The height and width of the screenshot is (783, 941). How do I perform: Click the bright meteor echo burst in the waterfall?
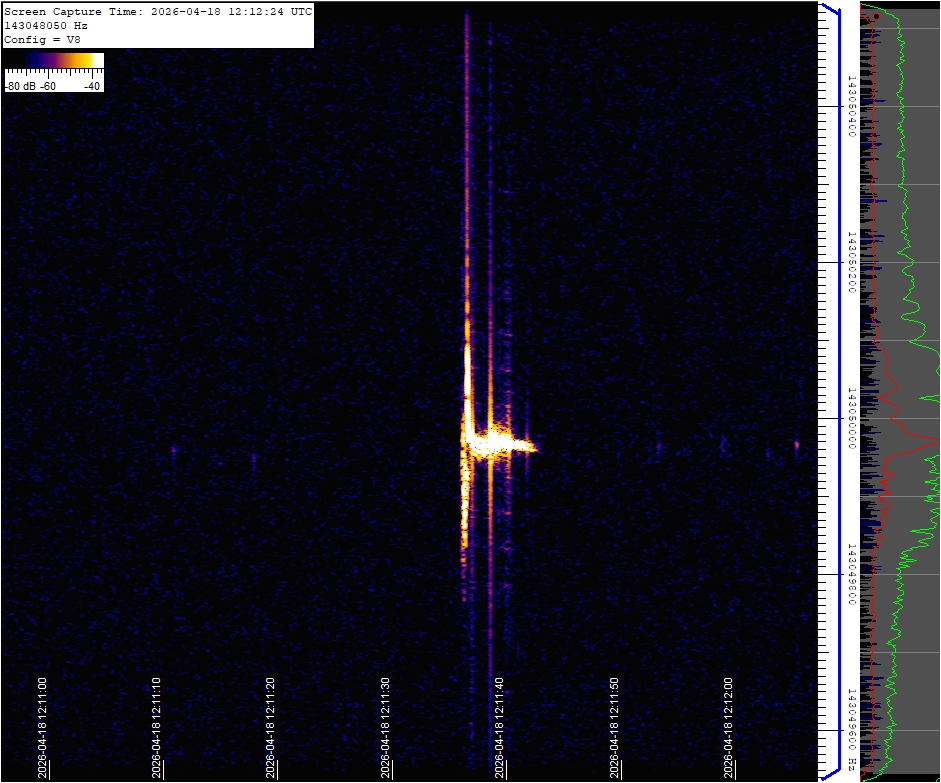489,442
